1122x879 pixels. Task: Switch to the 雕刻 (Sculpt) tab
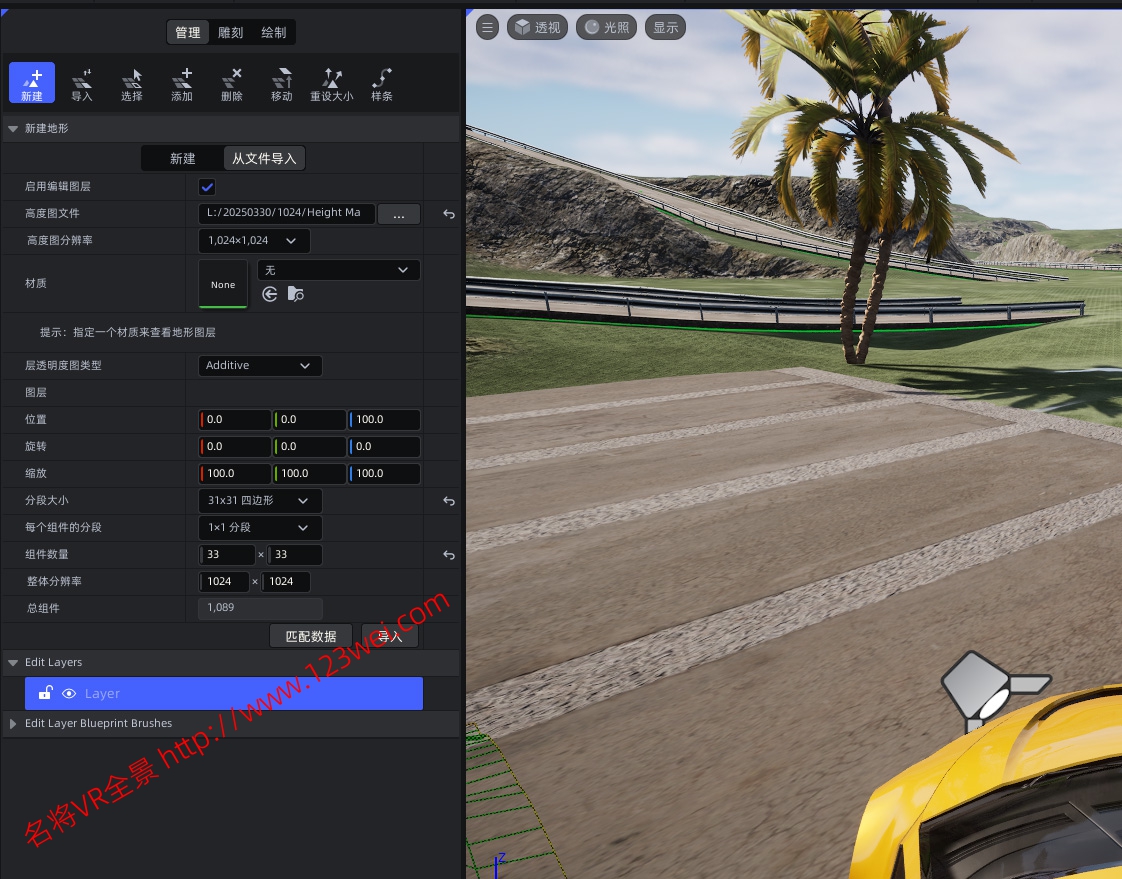click(x=230, y=33)
